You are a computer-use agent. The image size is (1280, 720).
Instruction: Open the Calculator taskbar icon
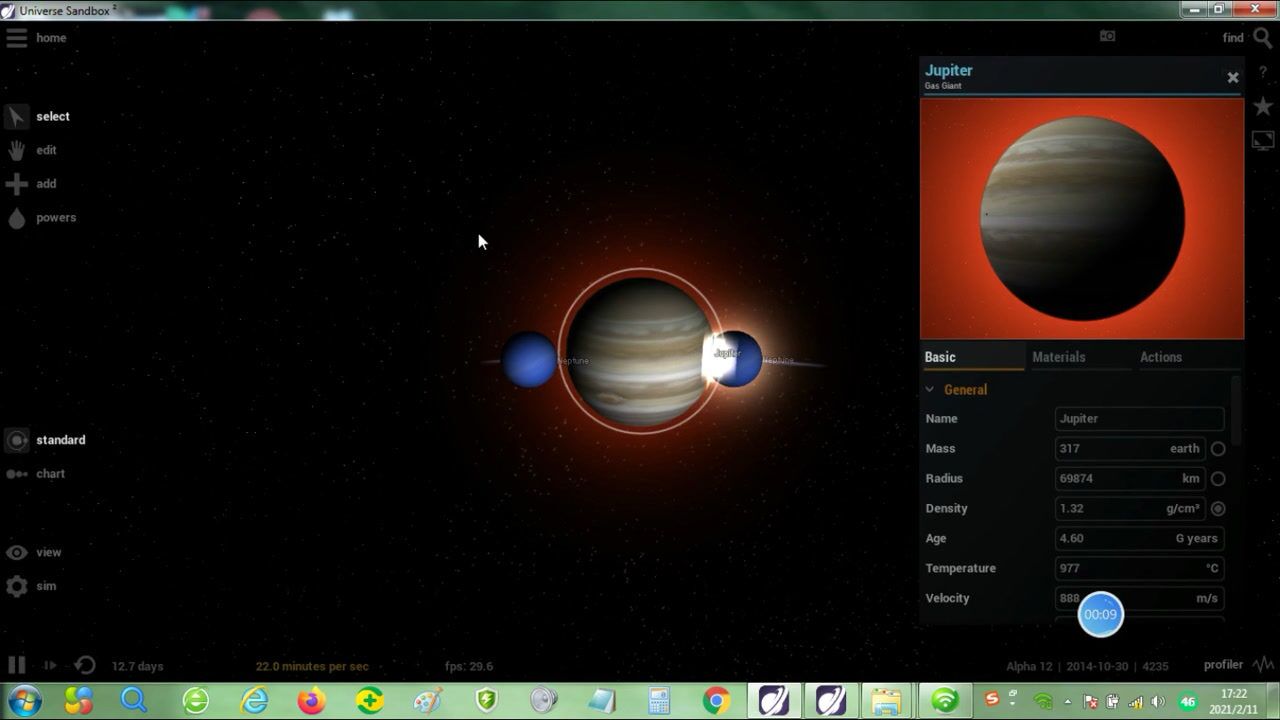[x=659, y=701]
